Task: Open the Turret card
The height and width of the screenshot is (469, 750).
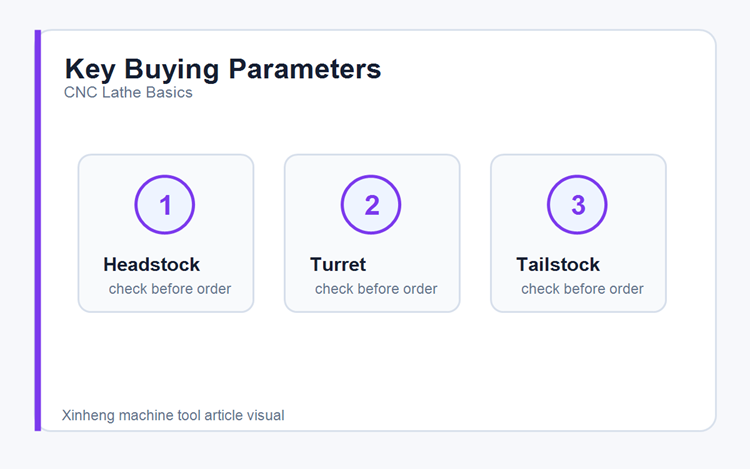Action: (372, 233)
